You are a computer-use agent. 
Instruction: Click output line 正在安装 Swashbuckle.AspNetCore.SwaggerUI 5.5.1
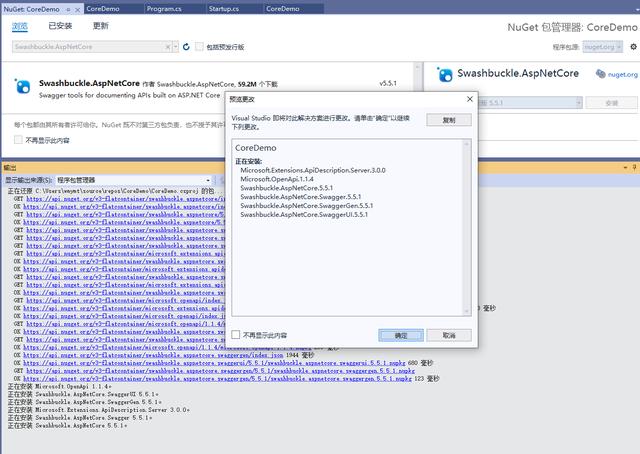coord(83,394)
